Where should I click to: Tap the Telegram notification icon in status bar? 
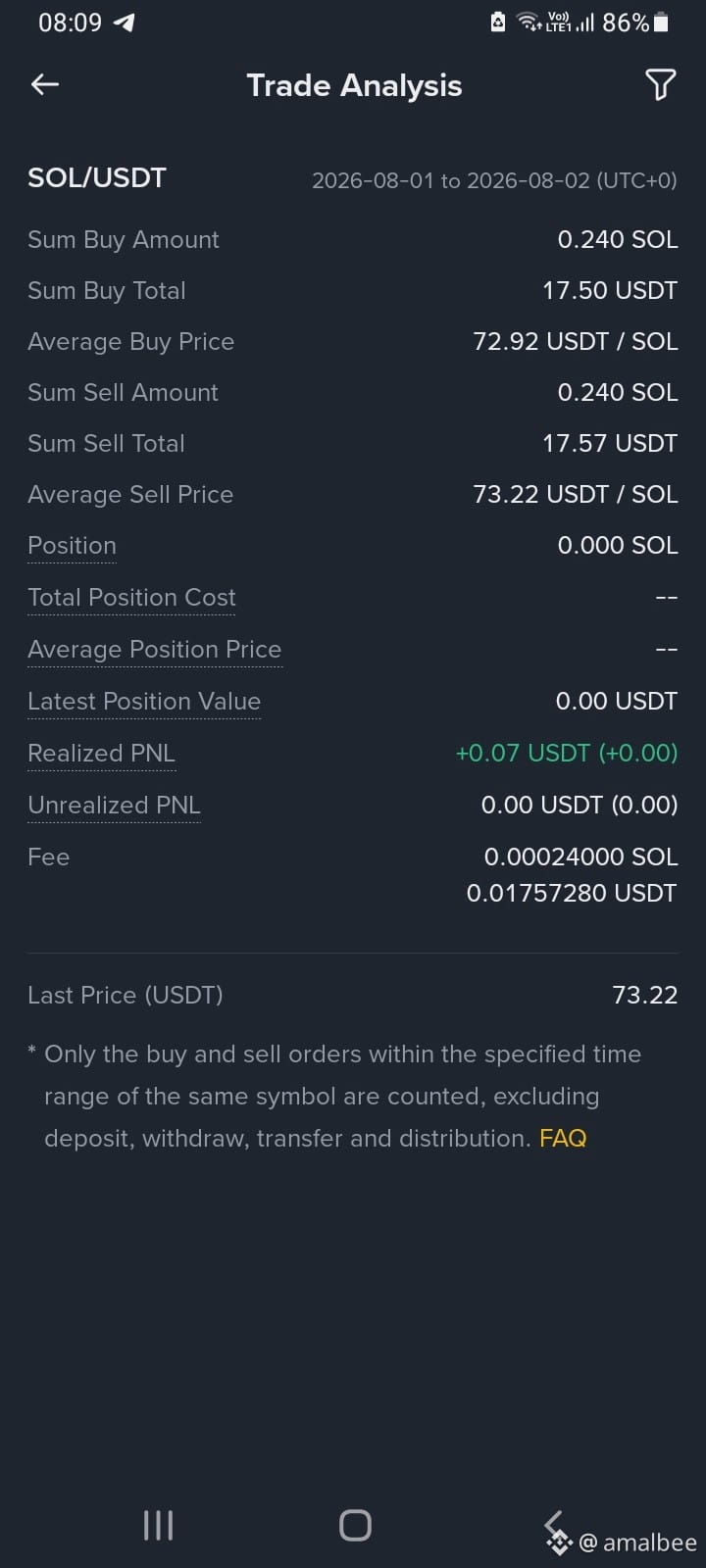tap(125, 22)
